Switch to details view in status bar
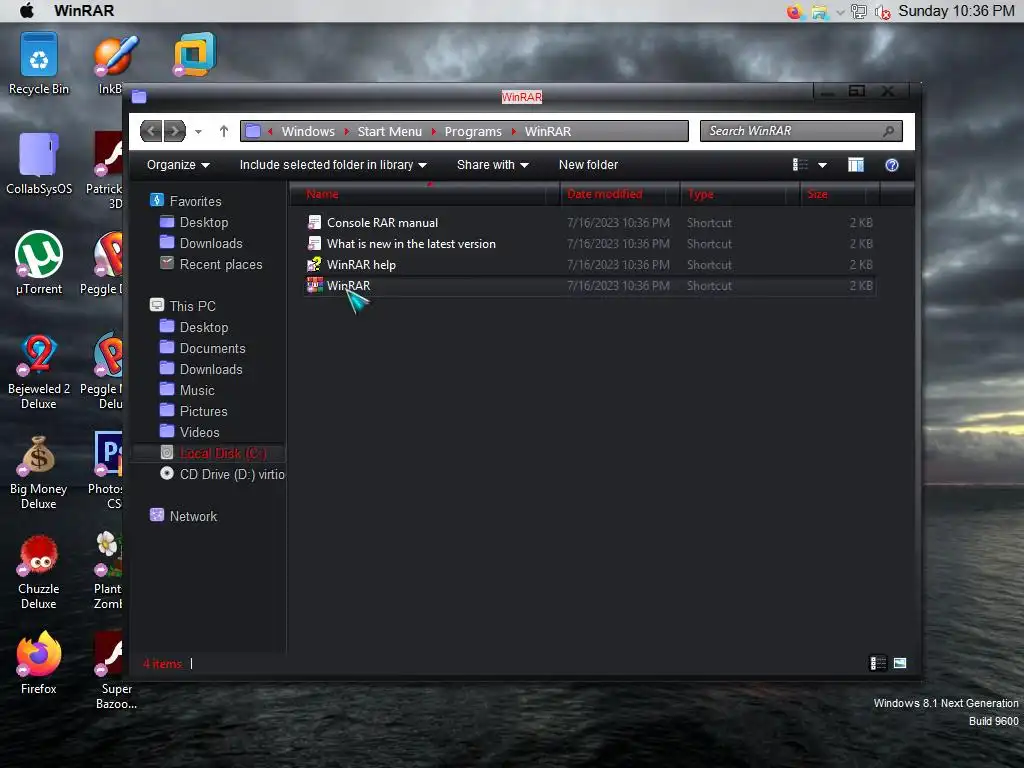This screenshot has height=768, width=1024. [878, 664]
